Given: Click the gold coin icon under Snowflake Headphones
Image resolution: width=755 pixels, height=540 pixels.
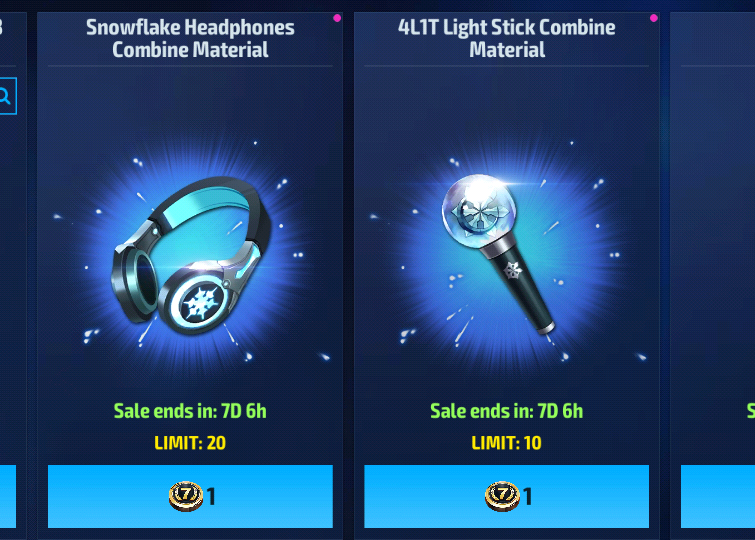Looking at the screenshot, I should (x=186, y=496).
